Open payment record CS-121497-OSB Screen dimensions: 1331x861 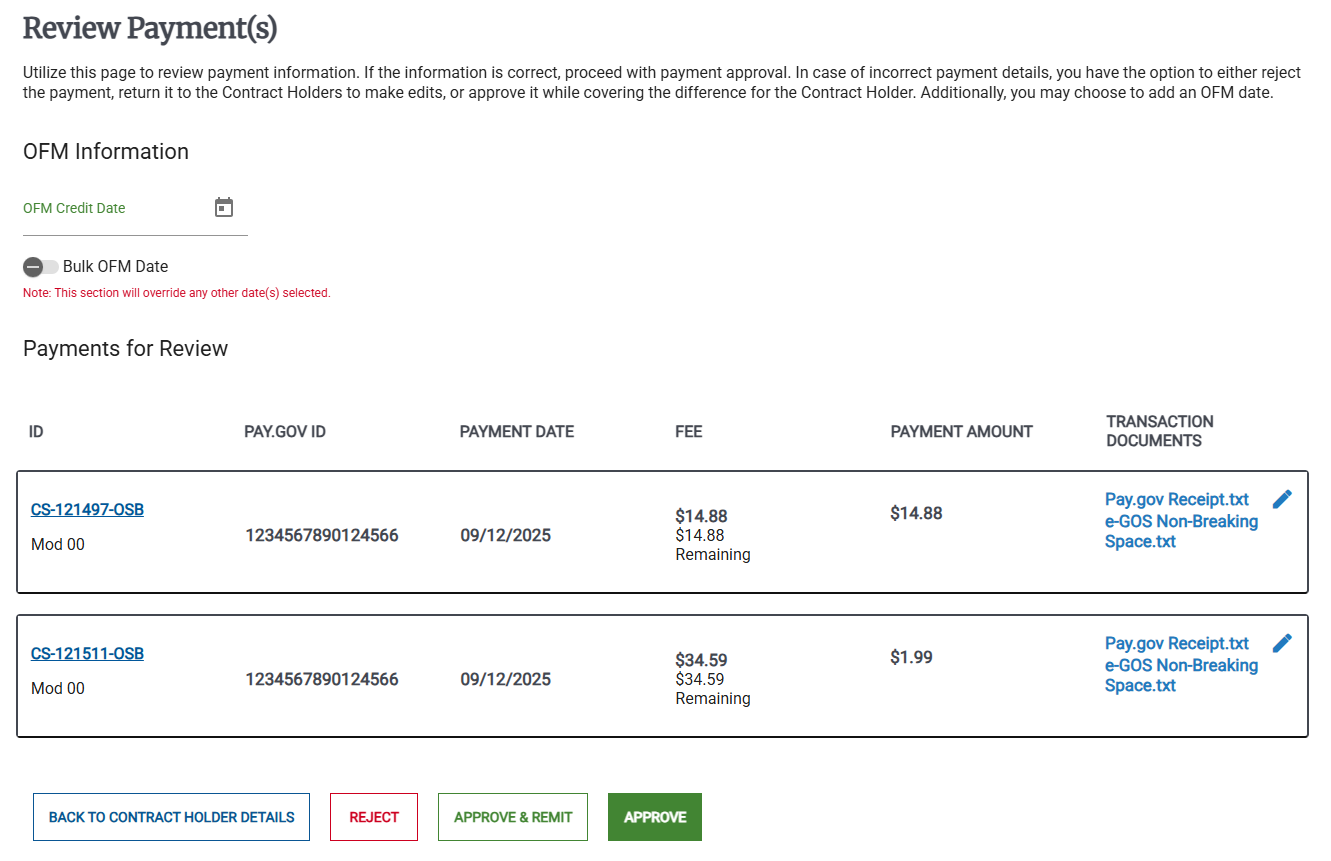[x=87, y=509]
